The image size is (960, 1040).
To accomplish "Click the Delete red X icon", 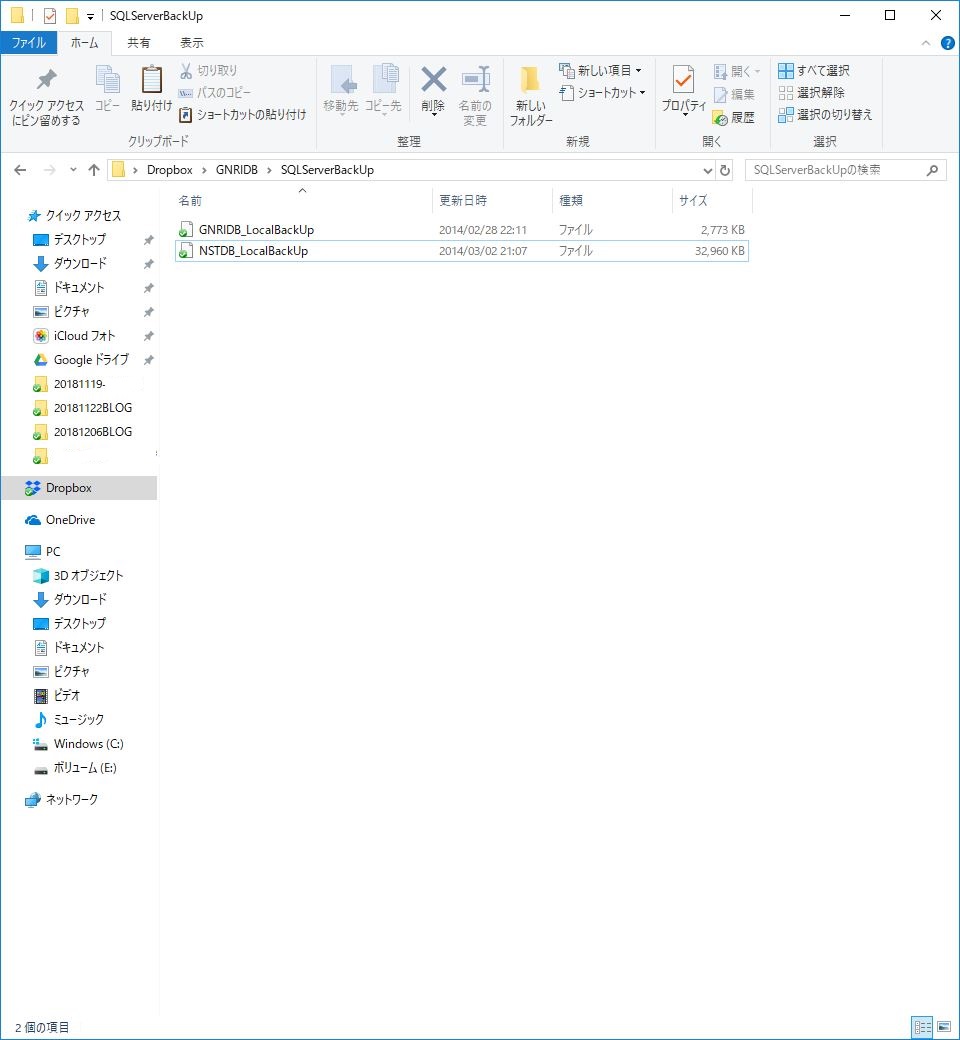I will tap(433, 80).
